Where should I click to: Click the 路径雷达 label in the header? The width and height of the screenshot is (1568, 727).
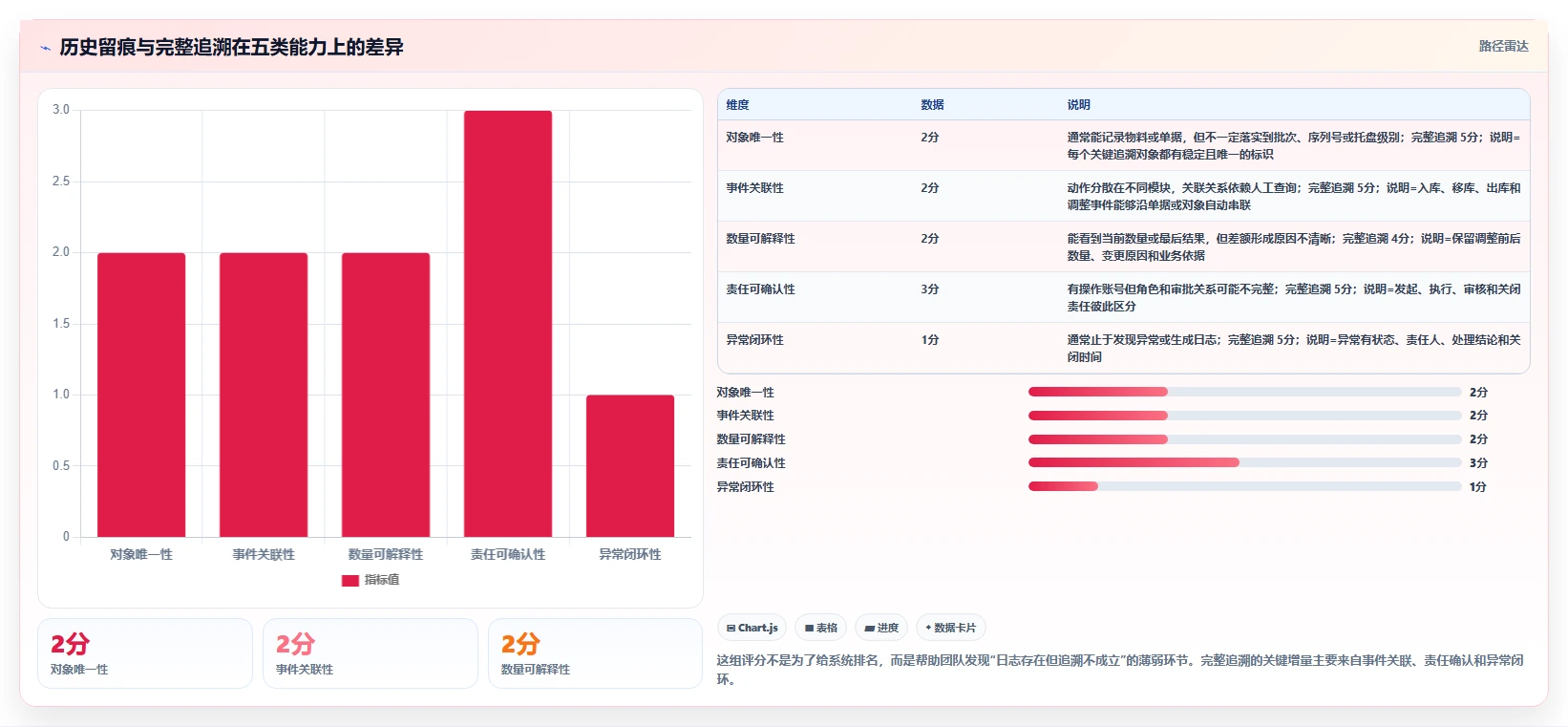(x=1503, y=46)
